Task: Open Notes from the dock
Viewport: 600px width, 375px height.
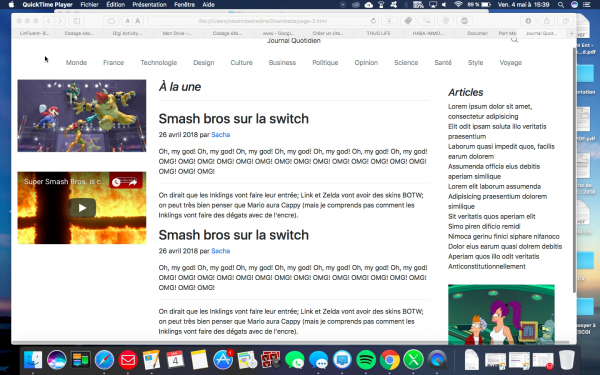Action: [199, 360]
